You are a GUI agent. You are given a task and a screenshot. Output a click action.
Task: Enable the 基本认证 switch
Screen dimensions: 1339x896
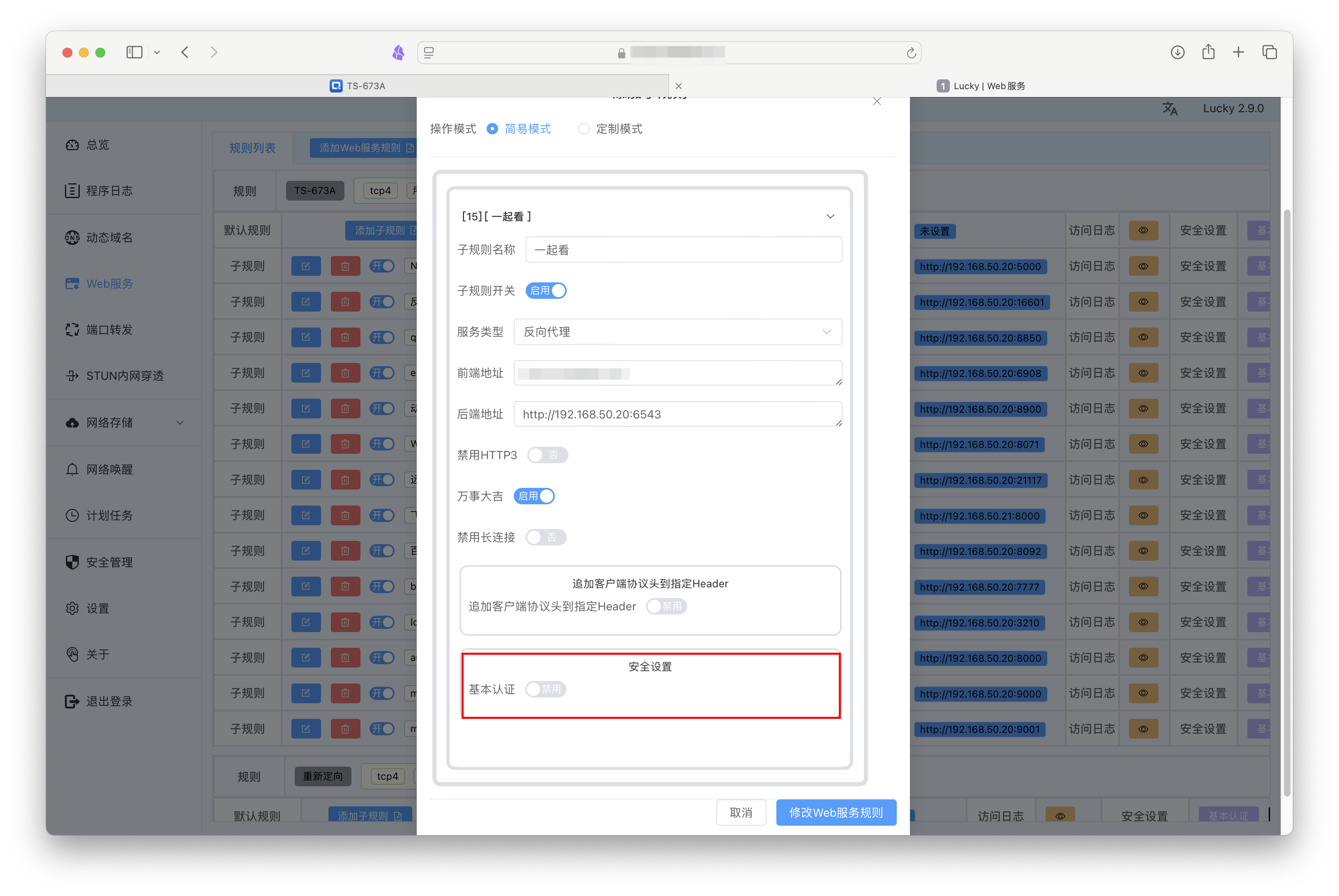545,689
